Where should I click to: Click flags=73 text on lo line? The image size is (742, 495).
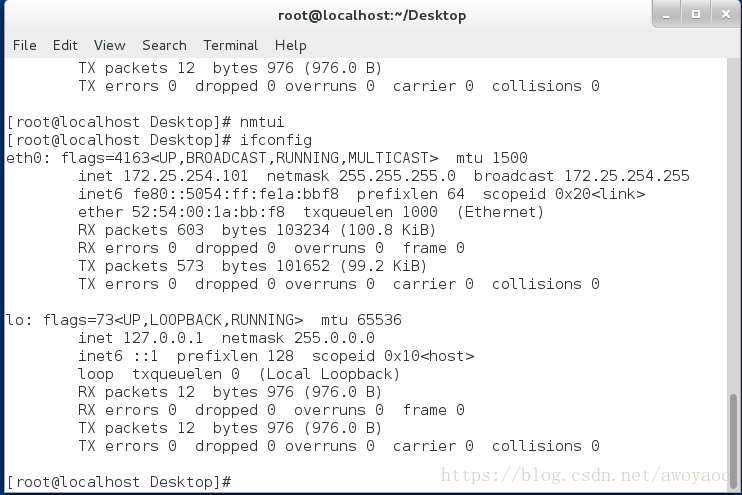point(79,320)
